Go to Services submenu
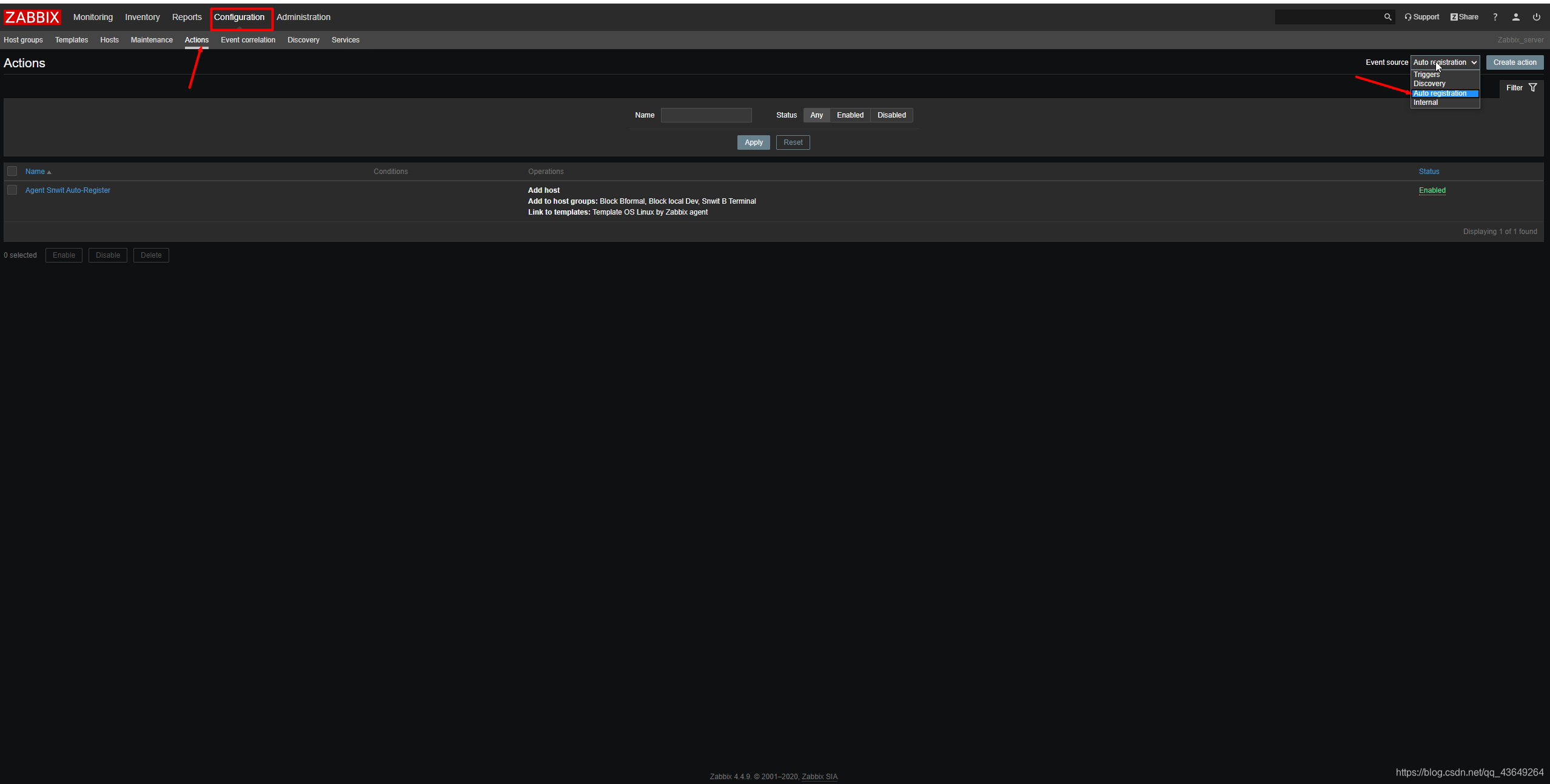 pos(346,40)
